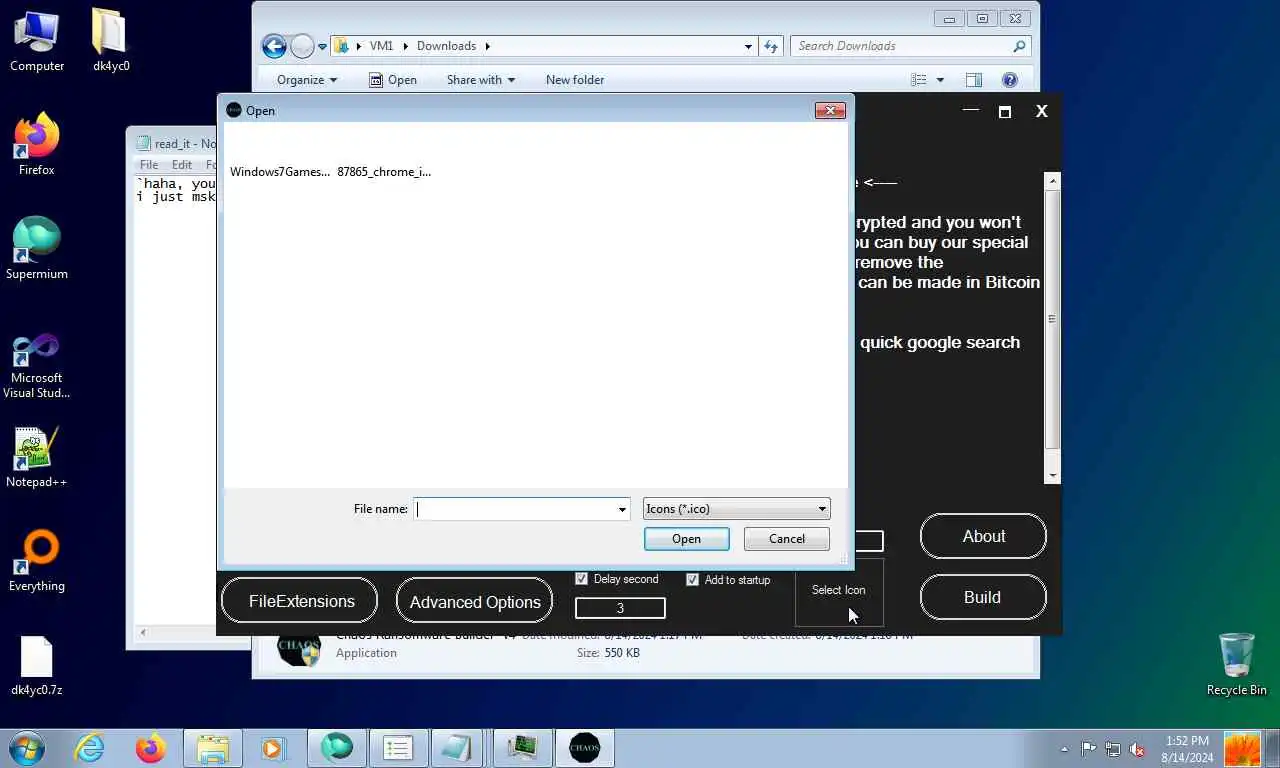Open the address bar history dropdown
The width and height of the screenshot is (1280, 768).
pos(748,46)
